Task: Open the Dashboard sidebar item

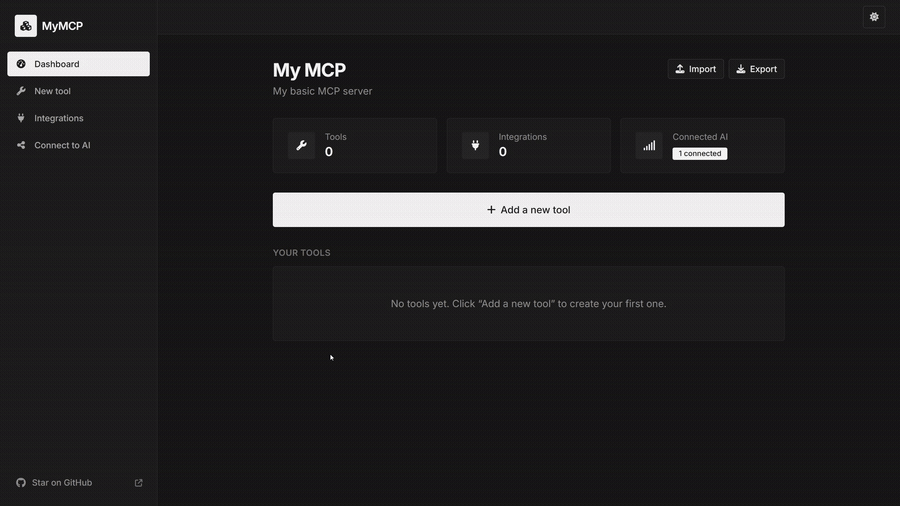Action: click(x=79, y=64)
